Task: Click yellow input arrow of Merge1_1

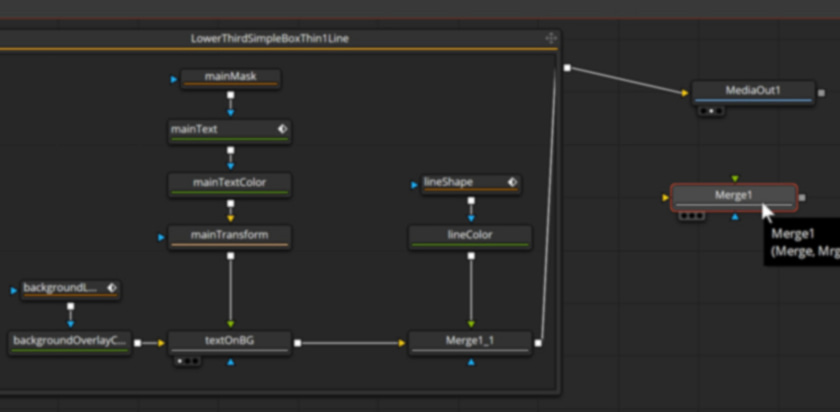Action: (402, 343)
